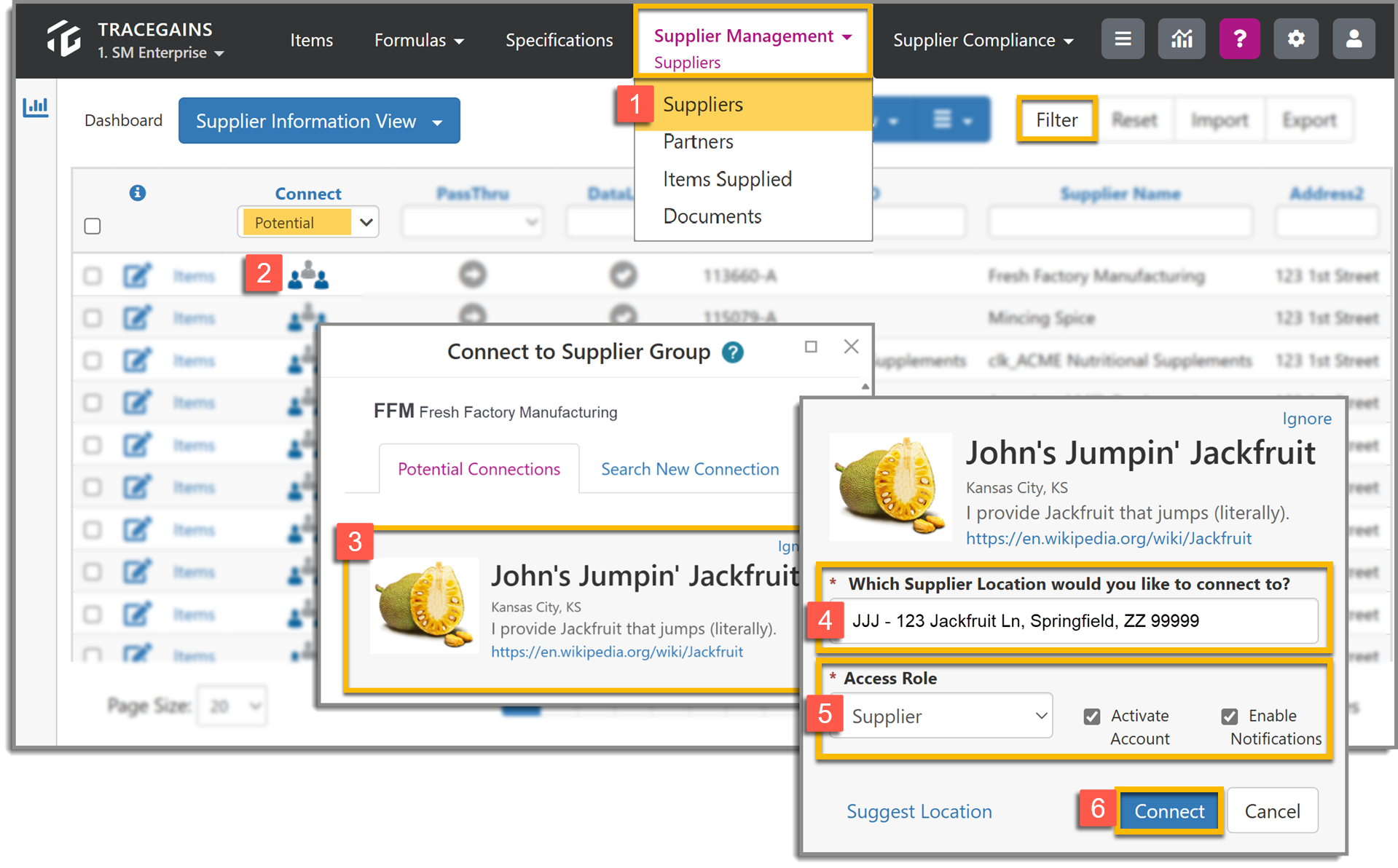
Task: Open the PassThru filter dropdown
Action: tap(472, 222)
